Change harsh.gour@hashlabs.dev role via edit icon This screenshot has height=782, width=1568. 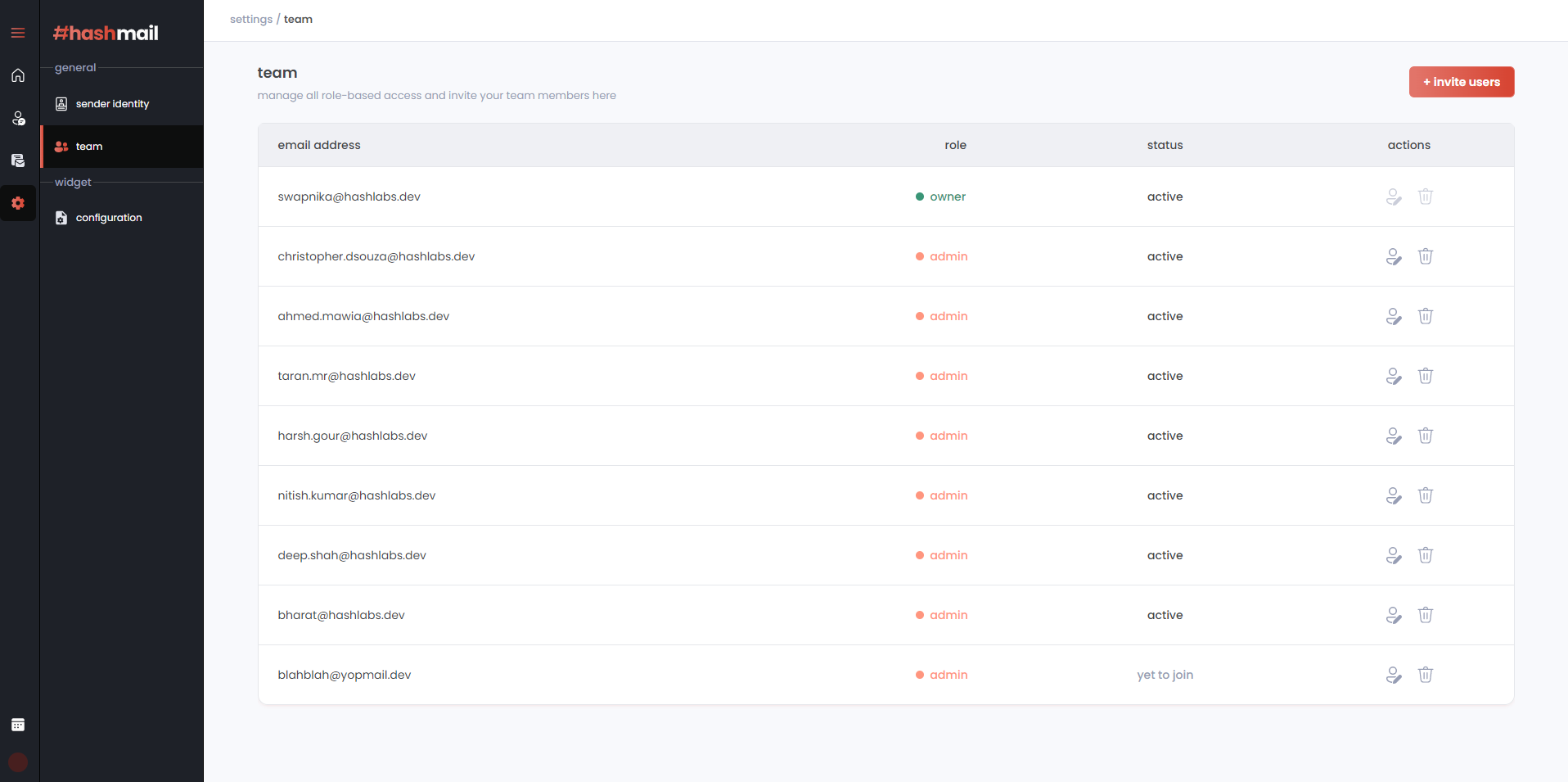point(1394,436)
